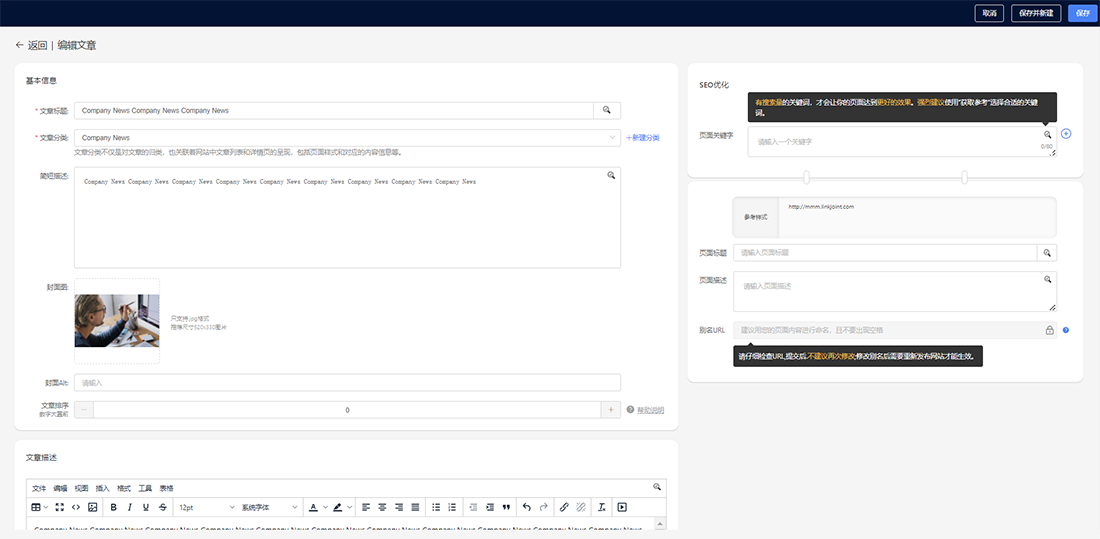Align text right
The image size is (1100, 539).
[398, 507]
